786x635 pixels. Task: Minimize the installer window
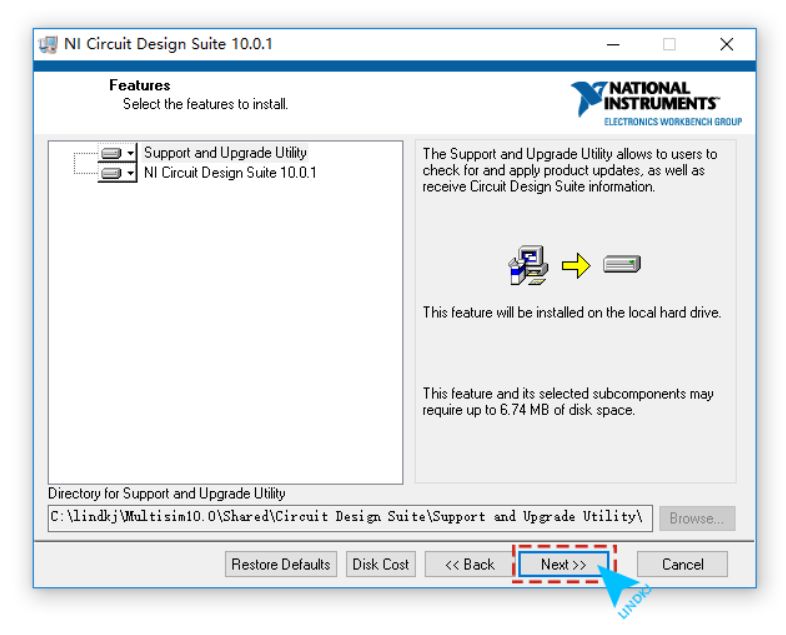click(x=613, y=45)
